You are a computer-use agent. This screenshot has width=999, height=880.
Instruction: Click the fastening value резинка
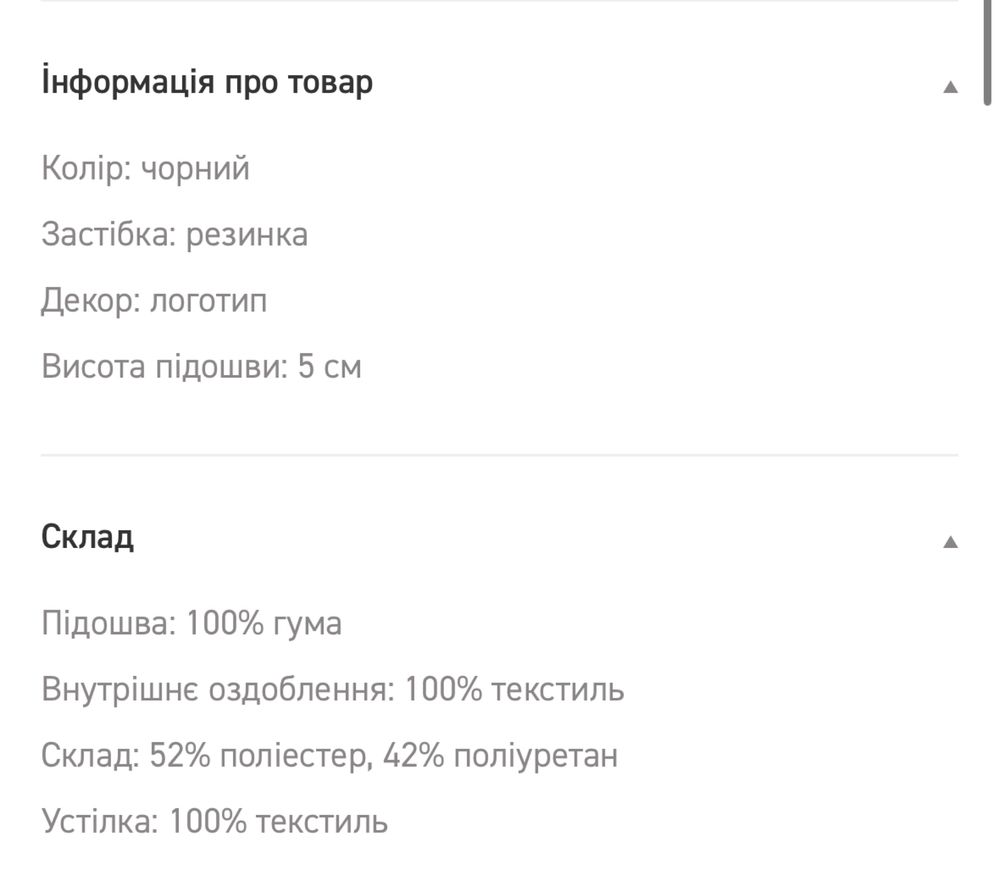point(247,236)
